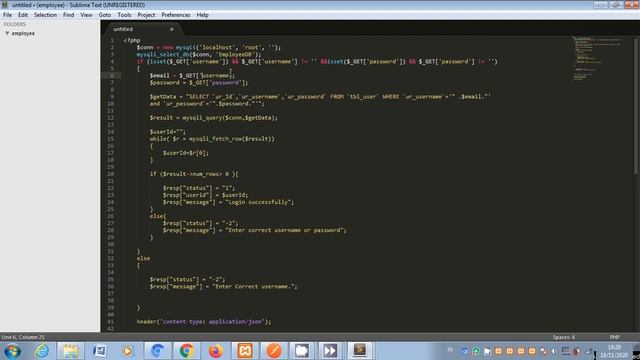Click the minimap code overview
This screenshot has width=640, height=360.
(x=598, y=59)
